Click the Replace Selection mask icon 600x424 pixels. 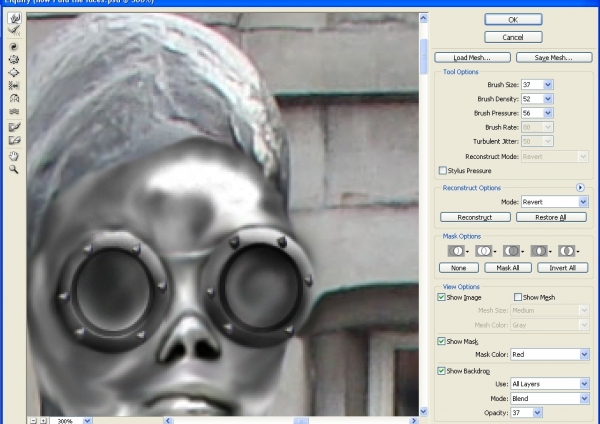pyautogui.click(x=456, y=251)
